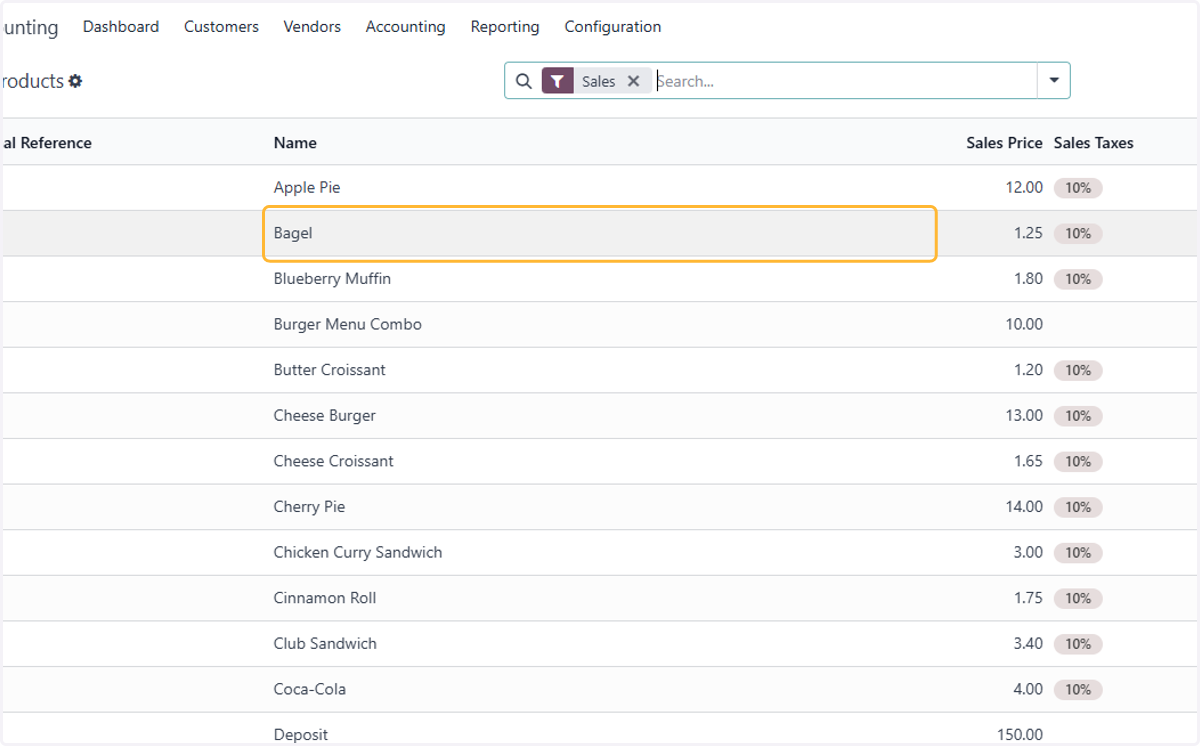Screen dimensions: 1200x746
Task: Sort by the Sales Price column header
Action: [1004, 143]
